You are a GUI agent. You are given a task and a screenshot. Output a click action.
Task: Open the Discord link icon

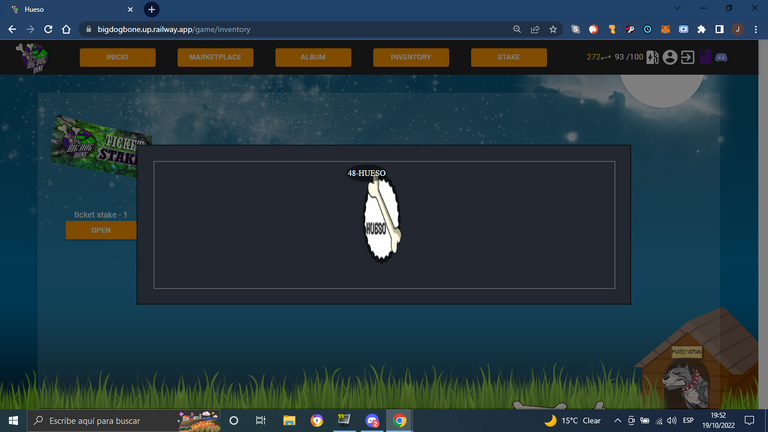click(x=721, y=57)
